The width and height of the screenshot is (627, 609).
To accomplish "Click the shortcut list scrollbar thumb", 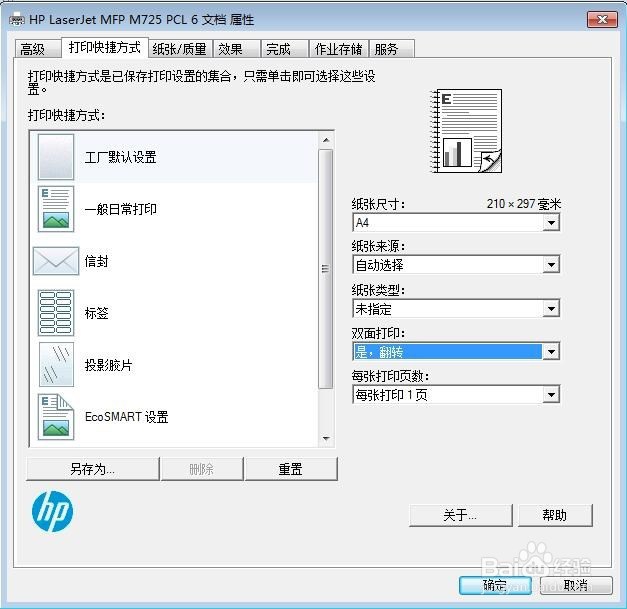I will pyautogui.click(x=326, y=269).
